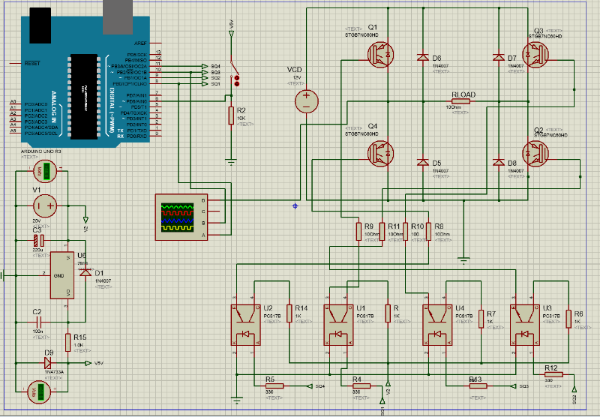Select the Q4 IGBT transistor symbol
600x417 pixels.
tap(382, 153)
